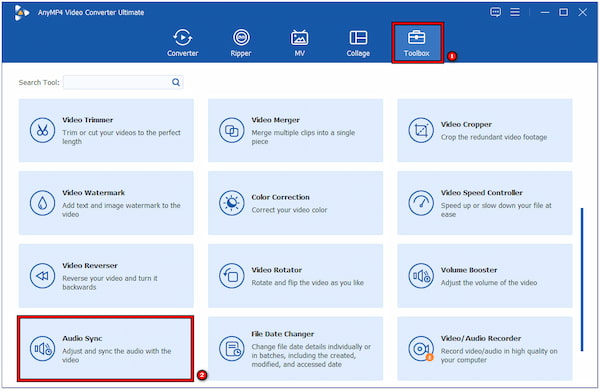Viewport: 600px width, 390px height.
Task: Maximize the AnyMP4 window
Action: (563, 12)
